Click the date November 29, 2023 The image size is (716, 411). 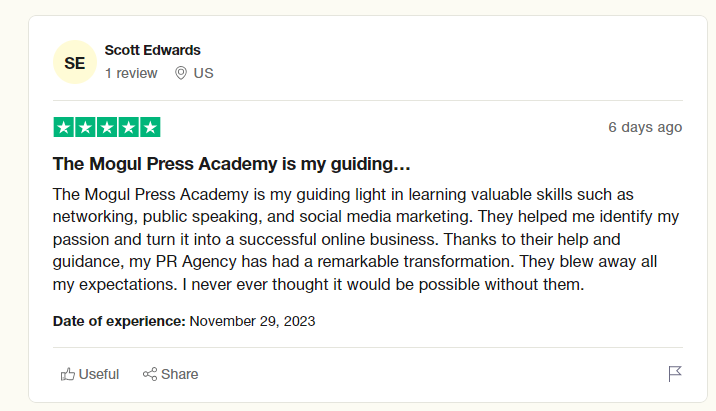[252, 321]
